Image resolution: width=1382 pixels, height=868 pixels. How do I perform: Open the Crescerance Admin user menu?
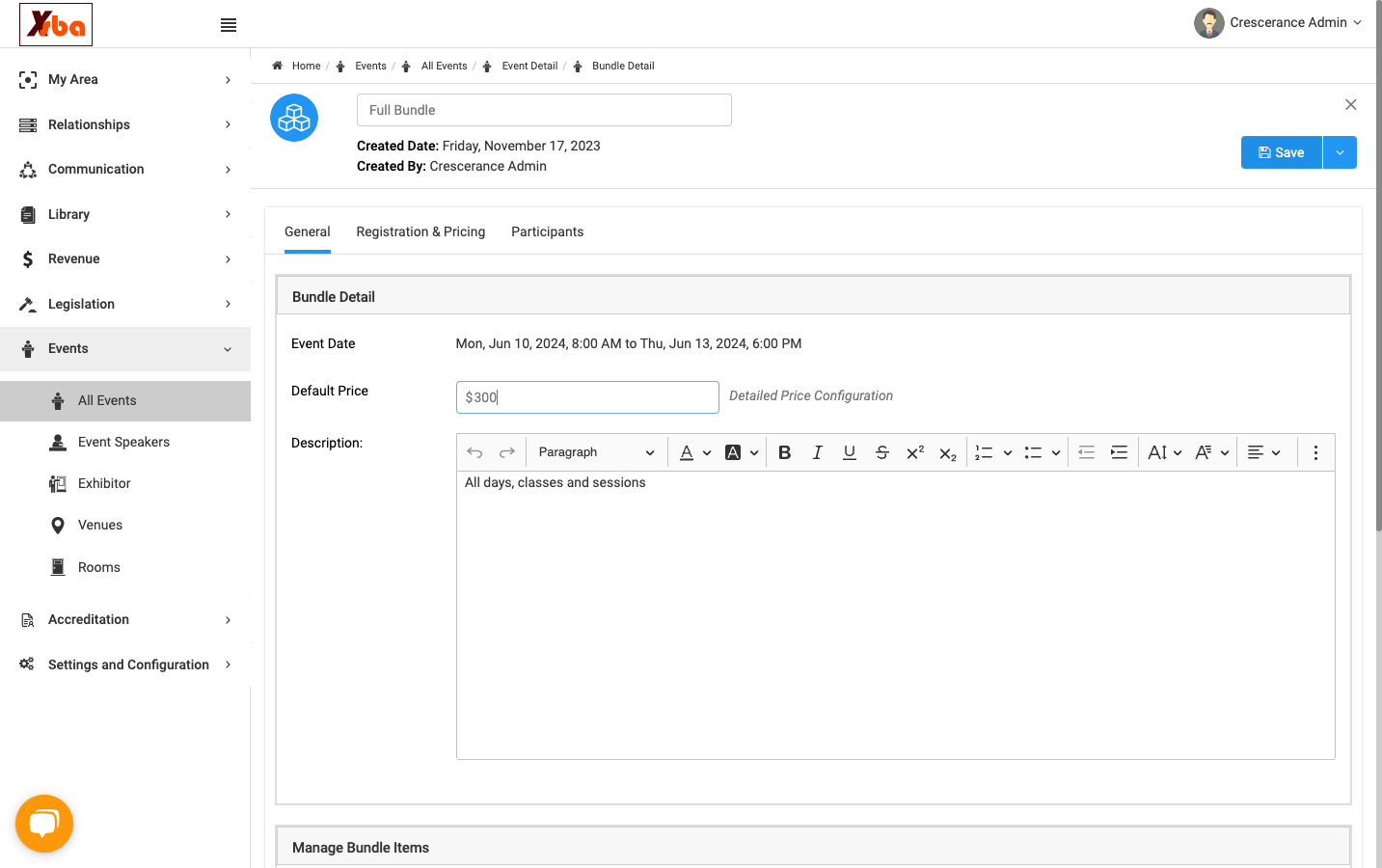[x=1278, y=23]
